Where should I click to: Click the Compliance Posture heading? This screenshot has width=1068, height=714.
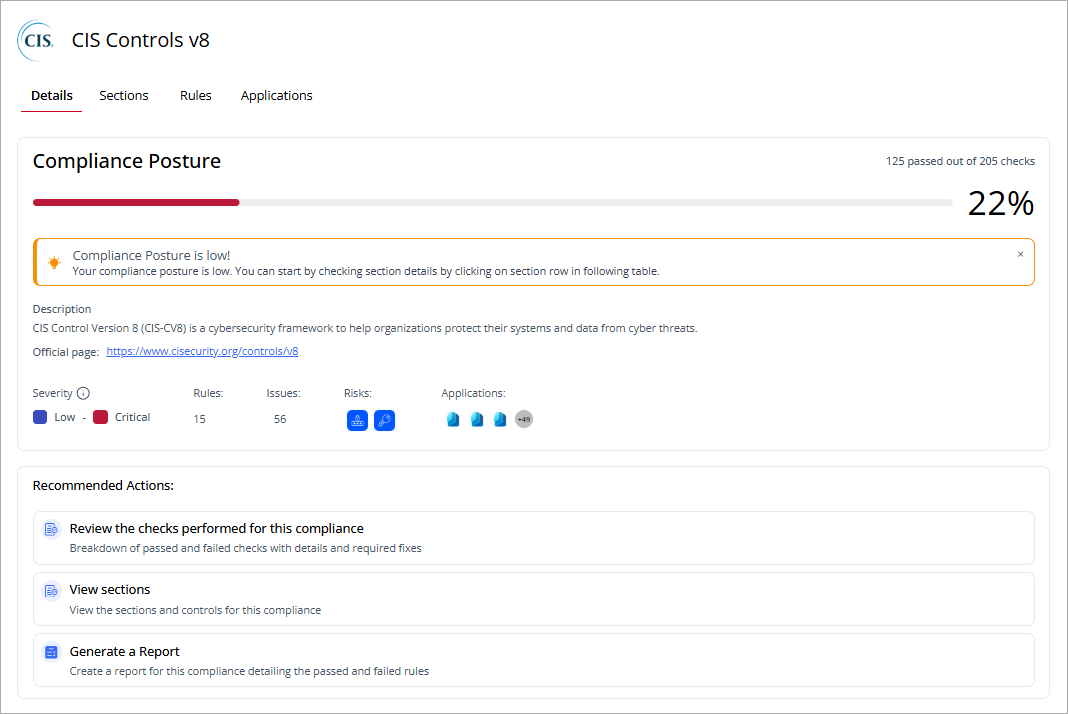click(x=127, y=161)
